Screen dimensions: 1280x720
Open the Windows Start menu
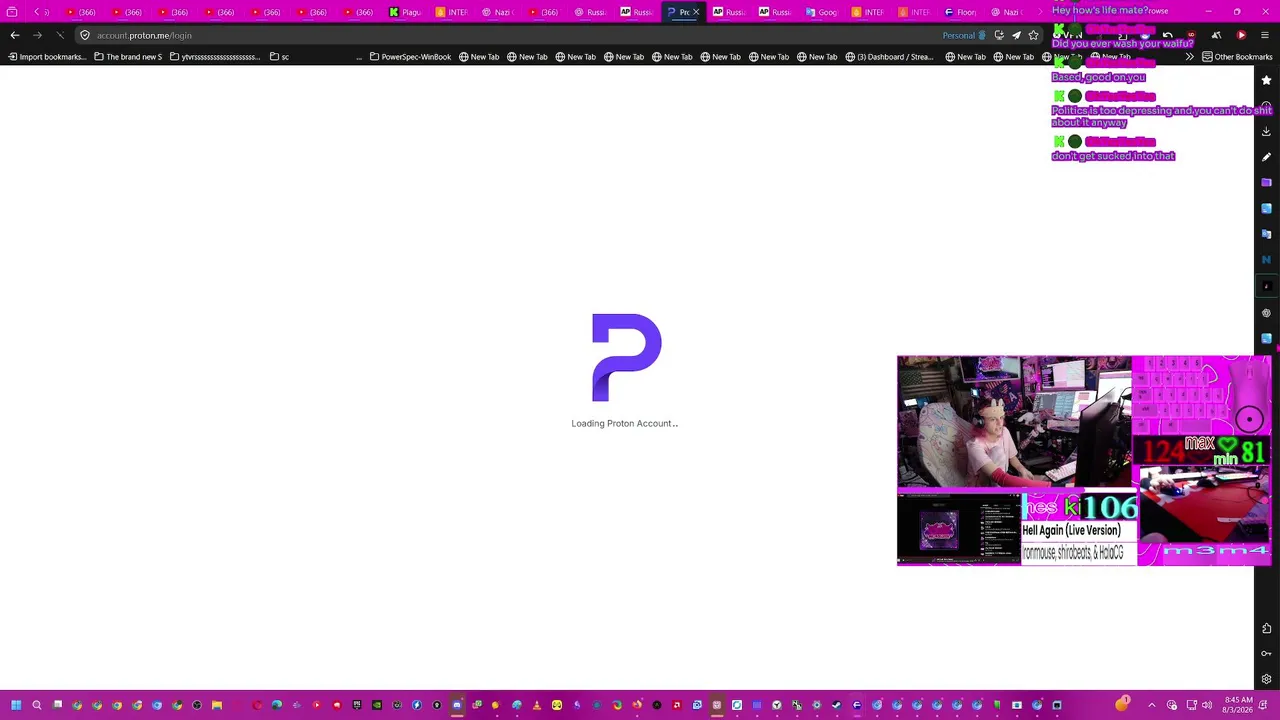(16, 705)
